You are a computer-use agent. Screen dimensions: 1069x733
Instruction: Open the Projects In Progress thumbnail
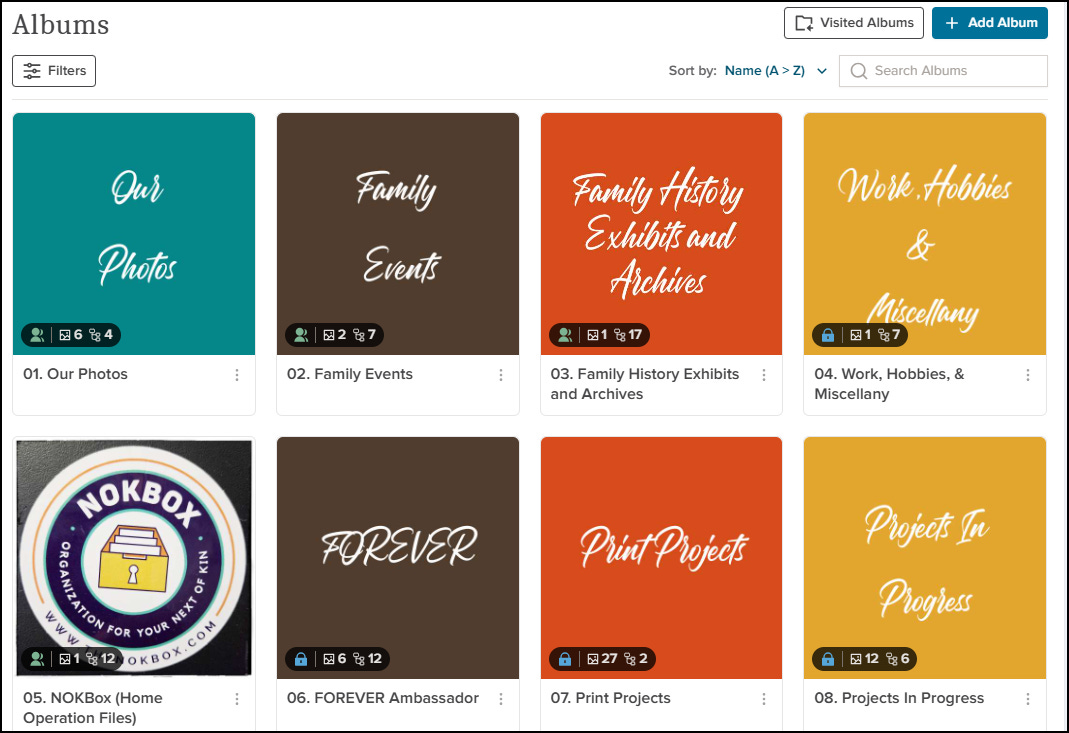click(x=924, y=558)
